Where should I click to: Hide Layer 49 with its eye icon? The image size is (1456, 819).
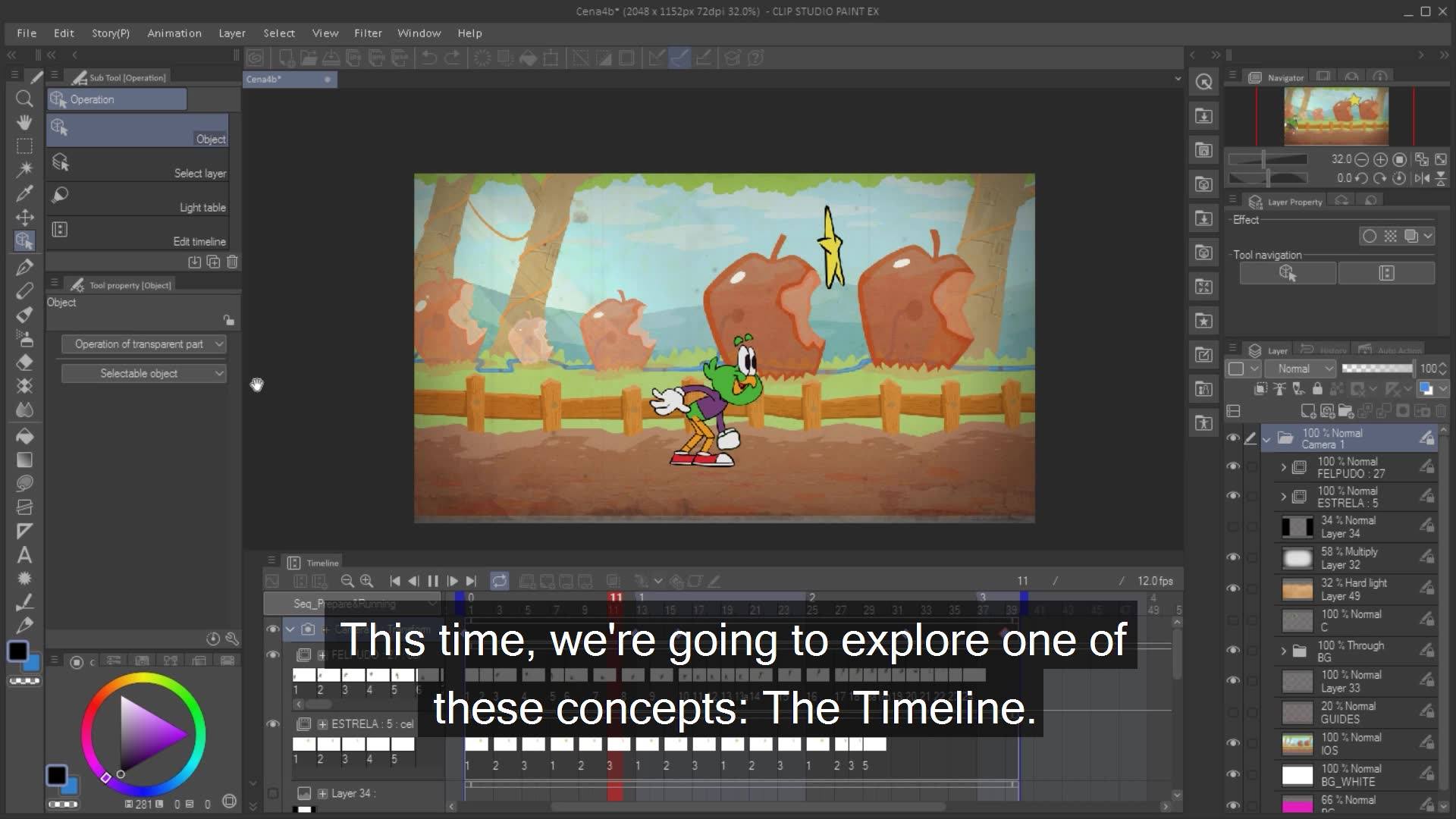(x=1233, y=588)
